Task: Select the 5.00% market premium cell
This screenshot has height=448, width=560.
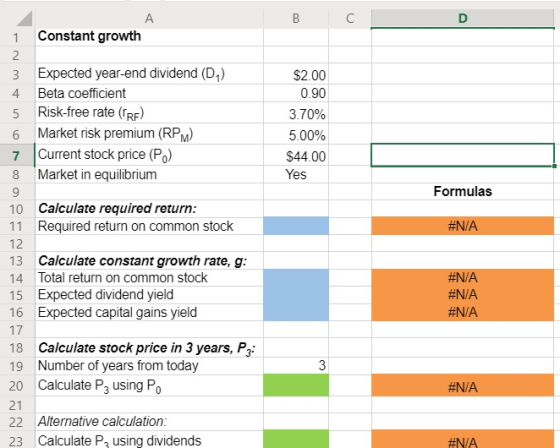Action: 296,135
